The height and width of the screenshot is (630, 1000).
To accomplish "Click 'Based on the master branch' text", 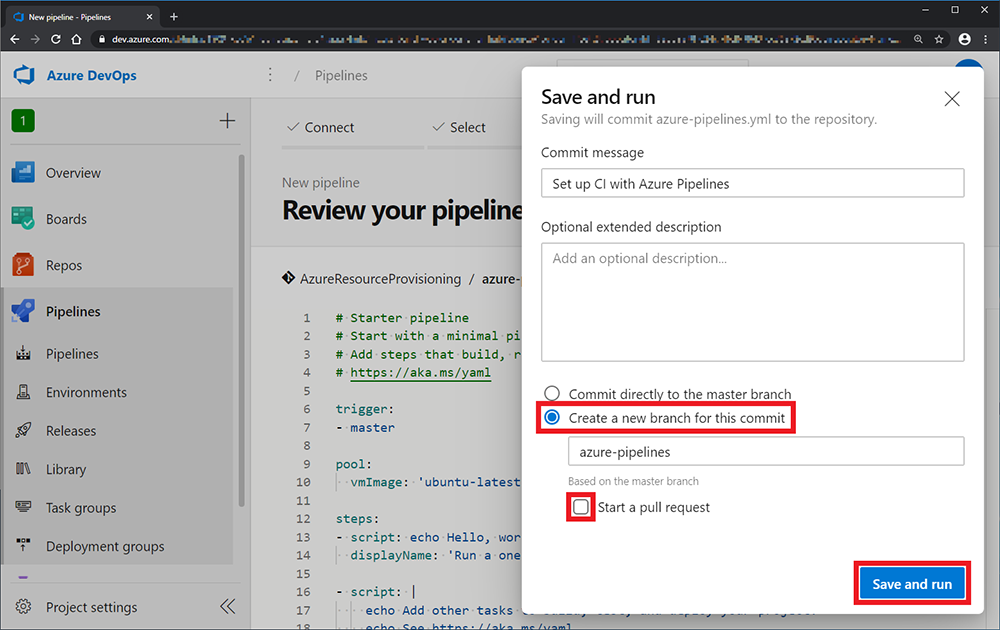I will tap(633, 481).
